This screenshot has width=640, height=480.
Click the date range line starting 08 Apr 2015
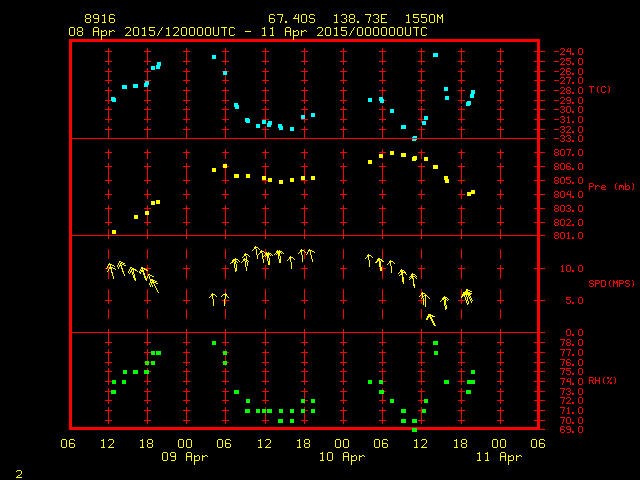(x=248, y=32)
